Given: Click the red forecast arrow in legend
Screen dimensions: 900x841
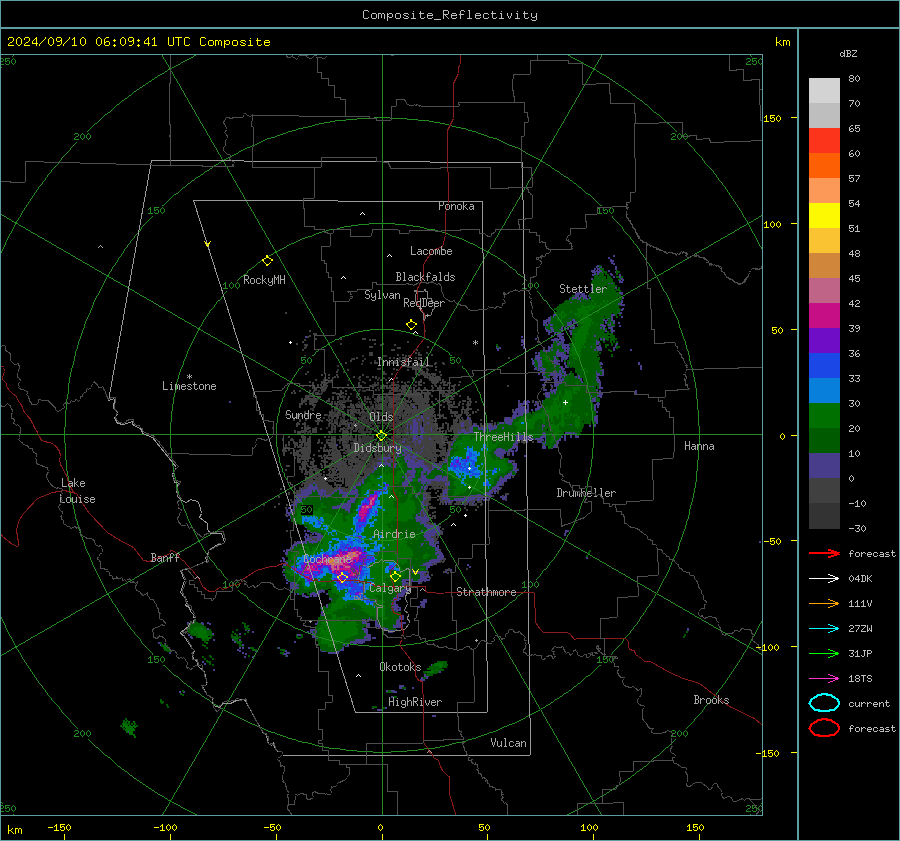Looking at the screenshot, I should [824, 553].
